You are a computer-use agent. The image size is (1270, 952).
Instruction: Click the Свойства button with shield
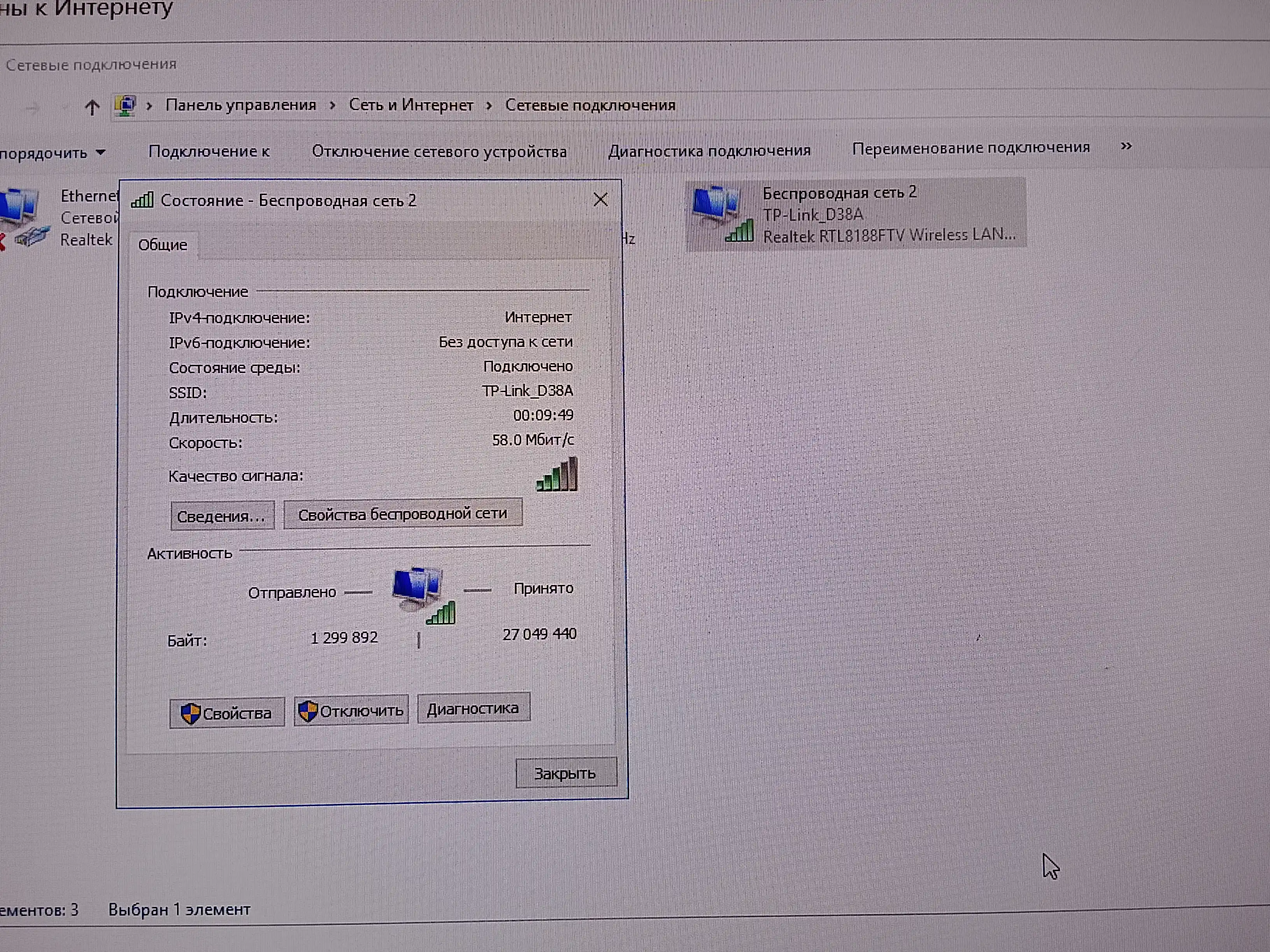tap(227, 713)
